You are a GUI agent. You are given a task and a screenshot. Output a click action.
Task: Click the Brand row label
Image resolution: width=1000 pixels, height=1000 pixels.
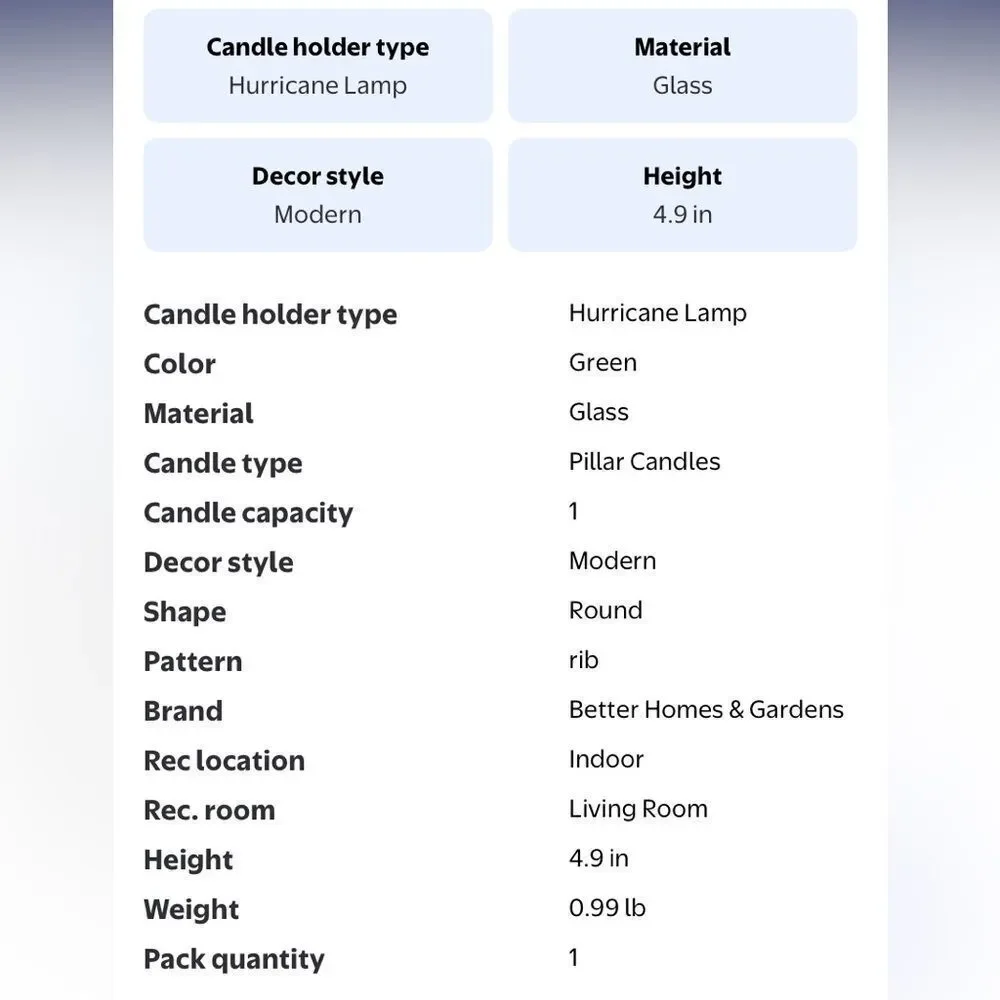pos(183,711)
